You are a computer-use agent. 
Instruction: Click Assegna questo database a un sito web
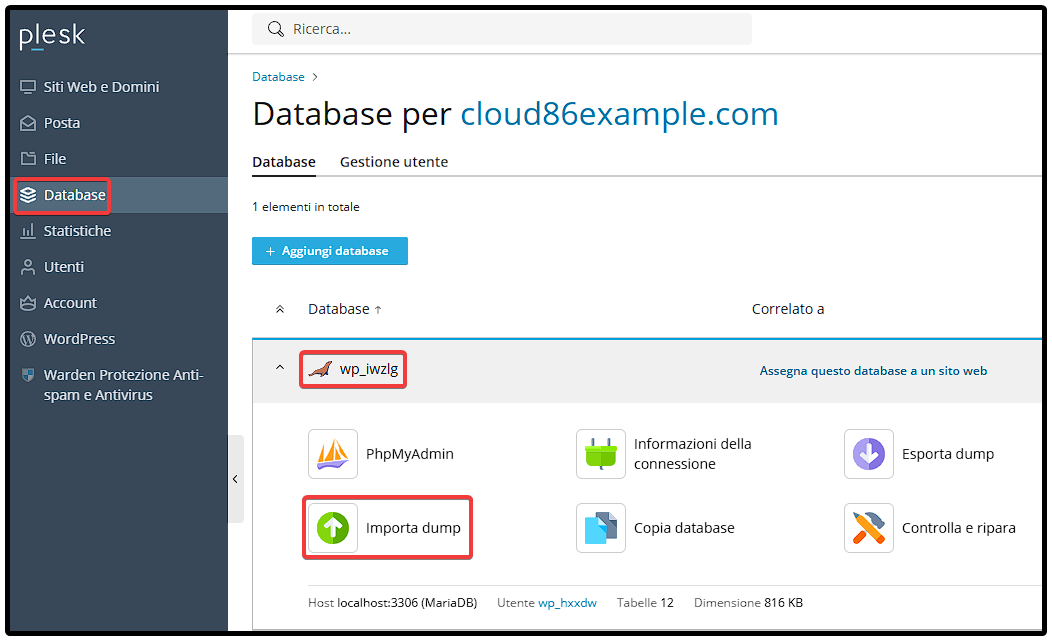pyautogui.click(x=873, y=371)
